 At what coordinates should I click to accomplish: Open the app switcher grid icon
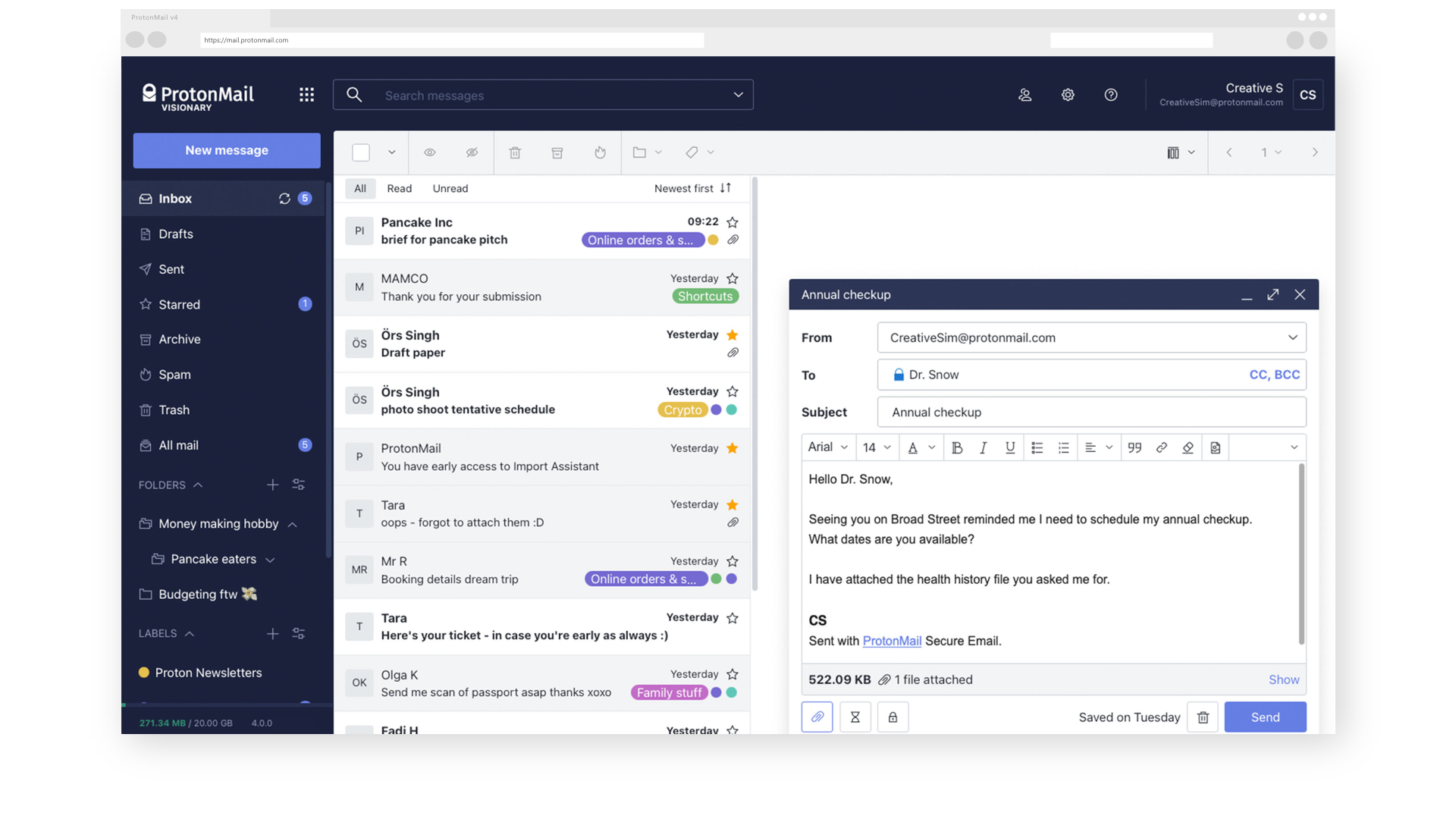[306, 95]
